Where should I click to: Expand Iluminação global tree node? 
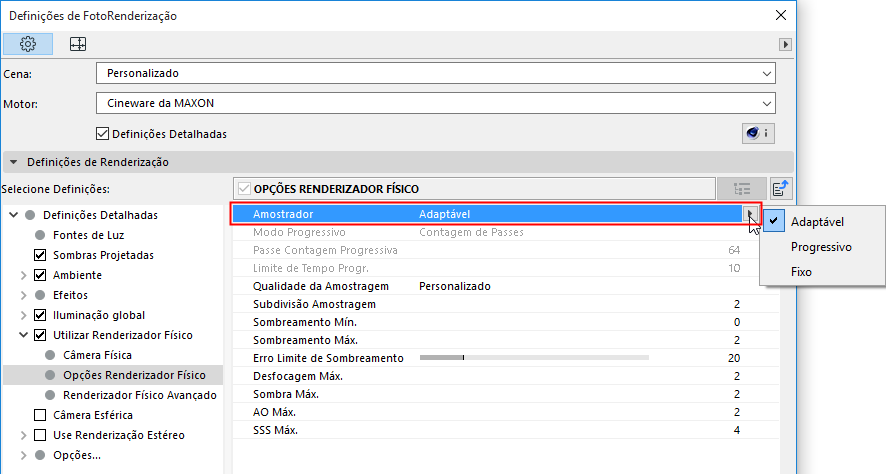coord(23,315)
